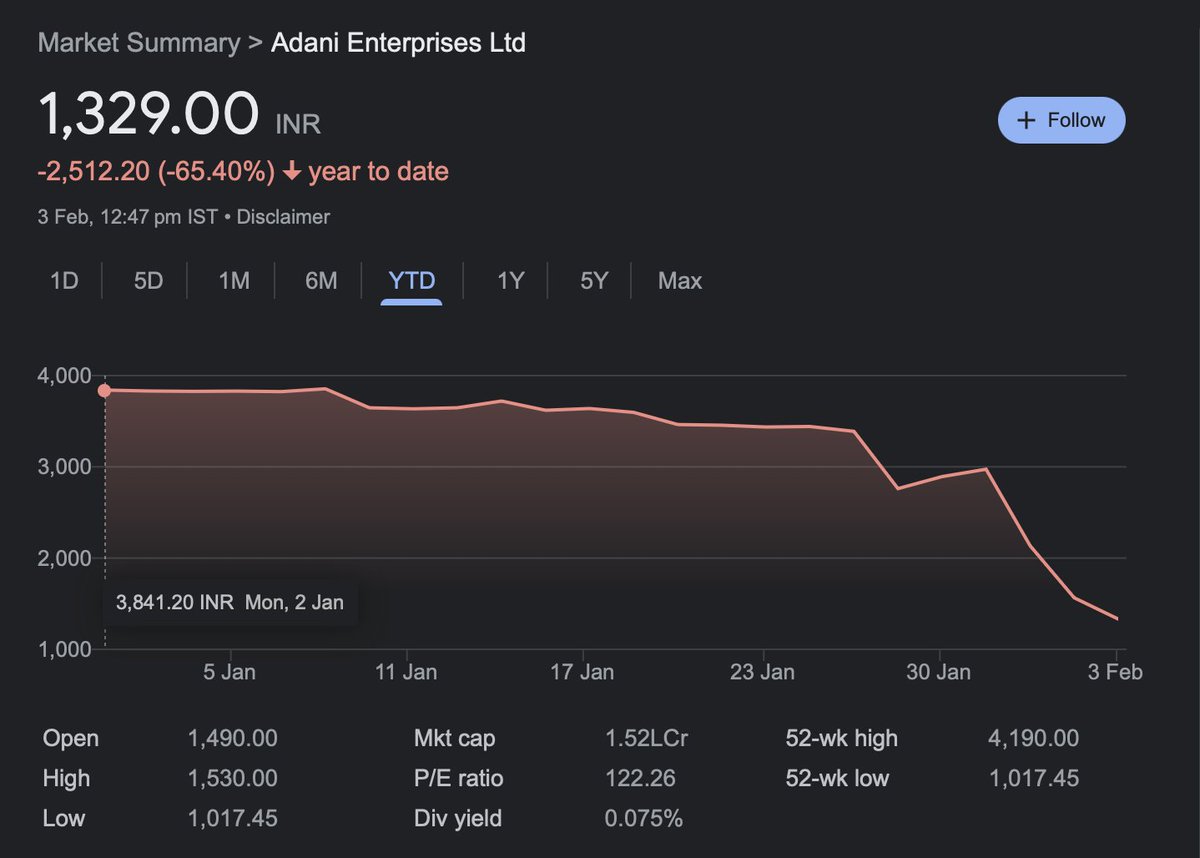The height and width of the screenshot is (858, 1200).
Task: Click the Div yield value 0.075%
Action: click(x=643, y=818)
